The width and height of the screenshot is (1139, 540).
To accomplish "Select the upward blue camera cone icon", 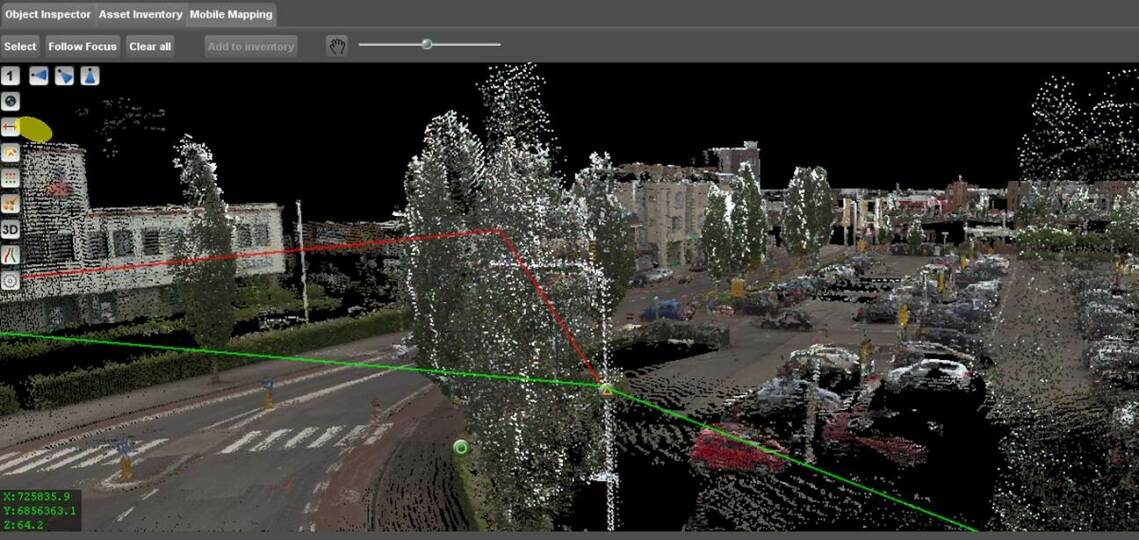I will (x=90, y=76).
